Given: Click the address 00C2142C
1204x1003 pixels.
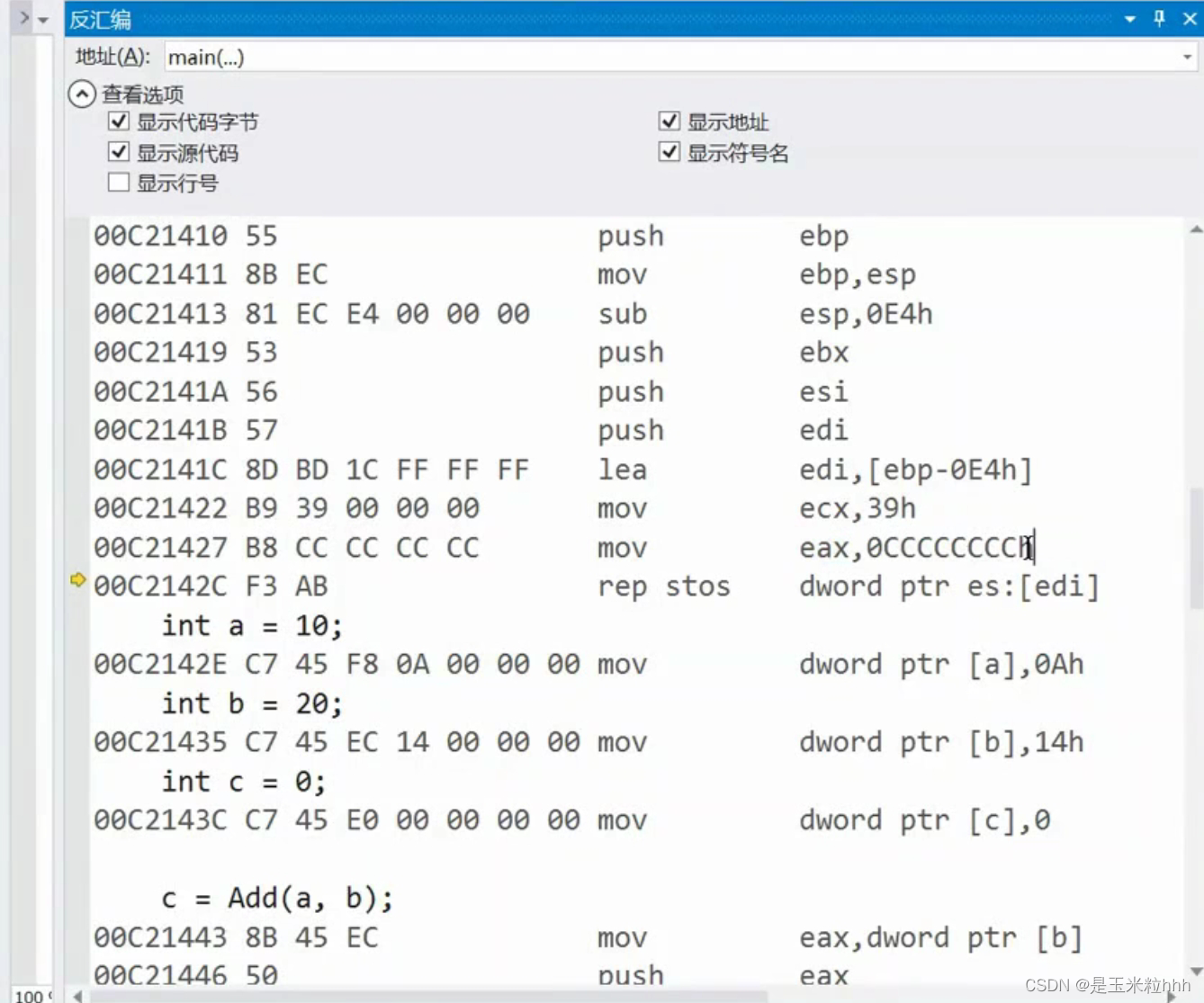Looking at the screenshot, I should pos(160,587).
